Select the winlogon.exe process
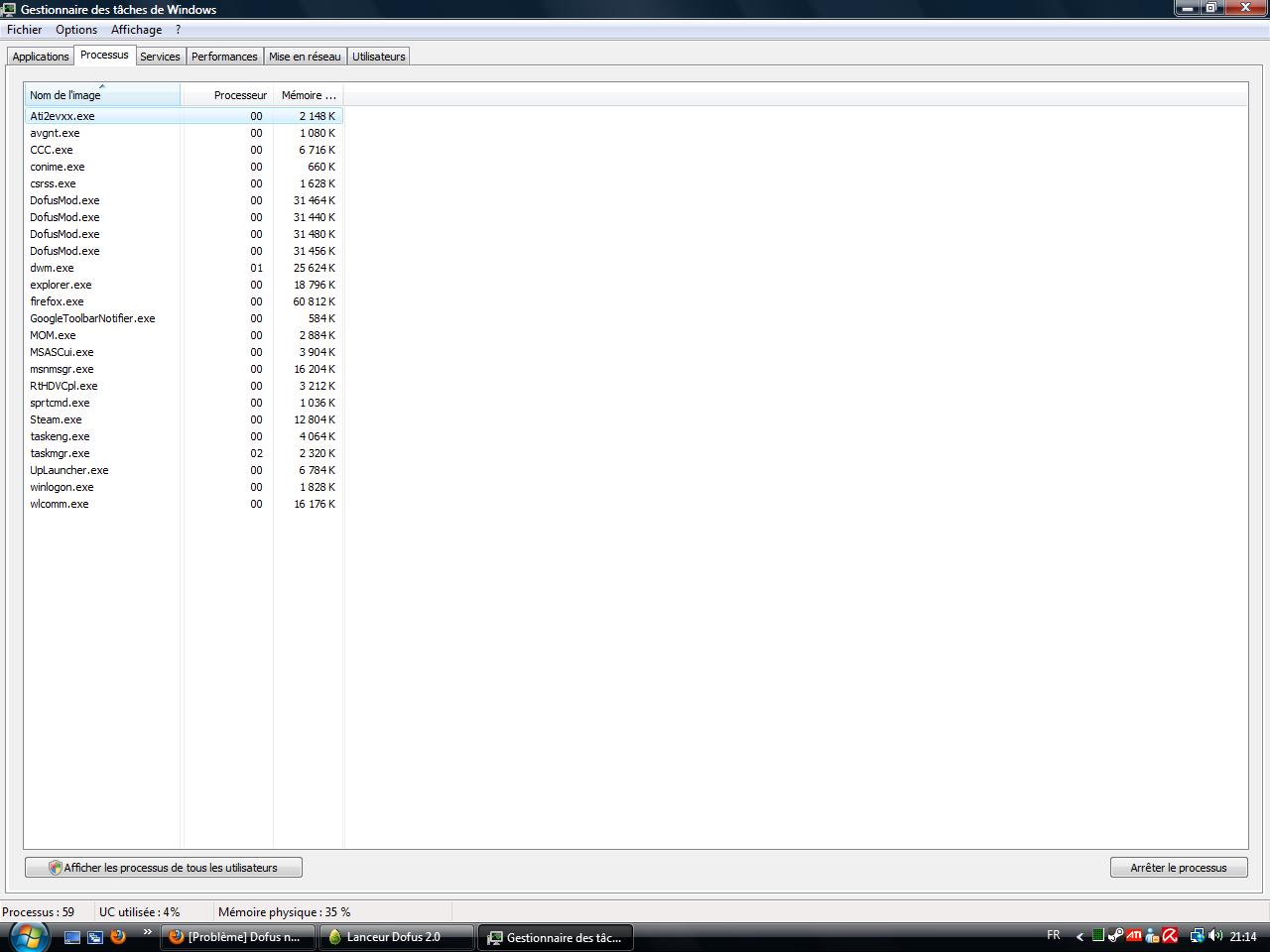Image resolution: width=1270 pixels, height=952 pixels. click(x=184, y=487)
